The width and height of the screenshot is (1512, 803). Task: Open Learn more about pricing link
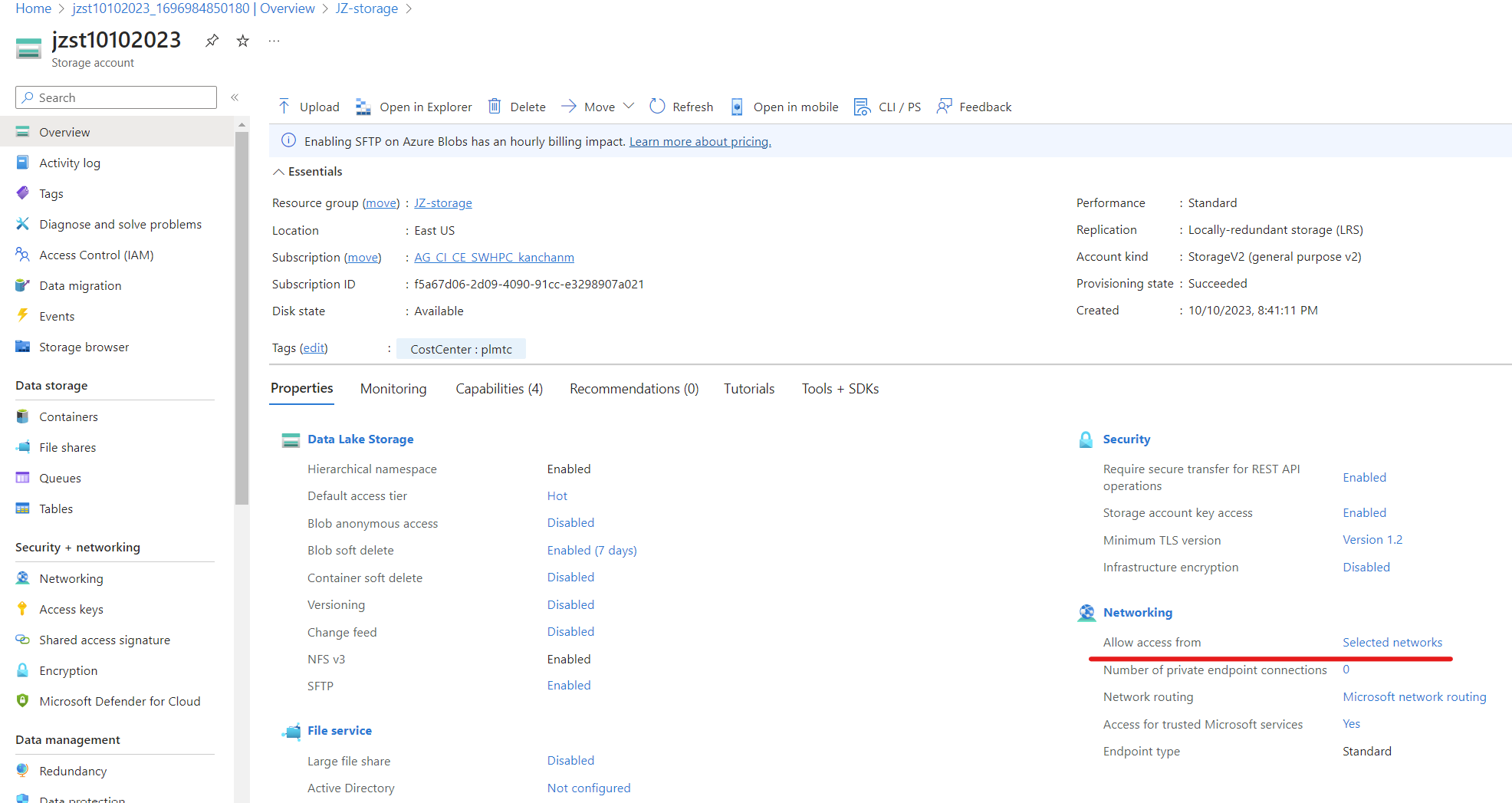click(700, 141)
